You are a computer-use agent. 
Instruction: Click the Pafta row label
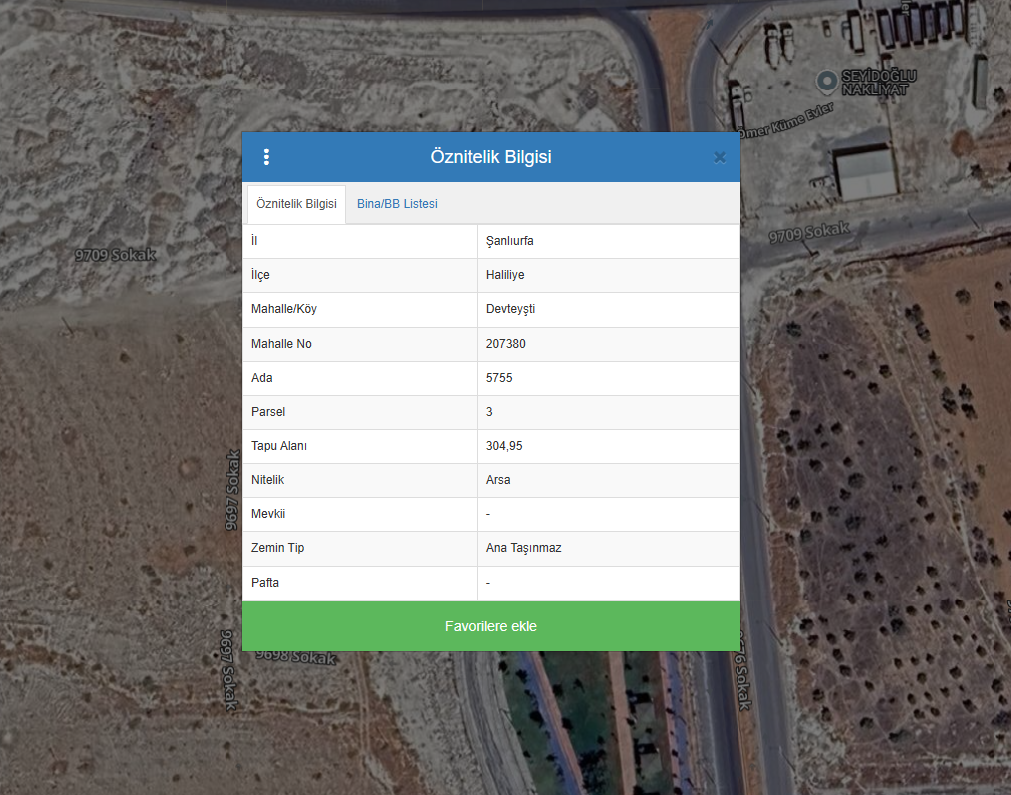click(x=265, y=582)
